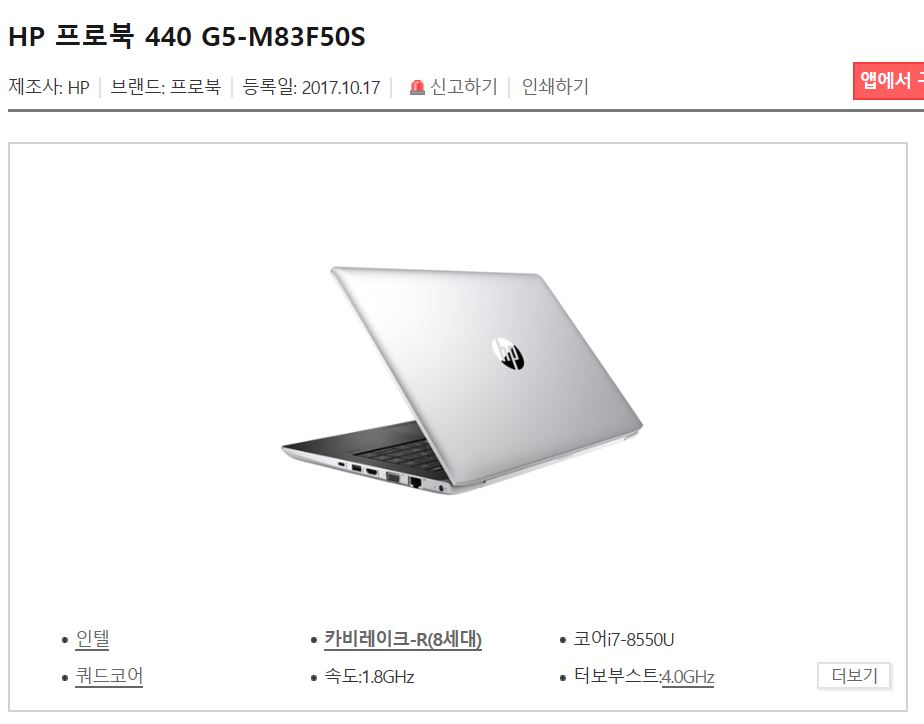Click the 코어i7-8550U spec item
Viewport: 924px width, 724px height.
click(623, 639)
